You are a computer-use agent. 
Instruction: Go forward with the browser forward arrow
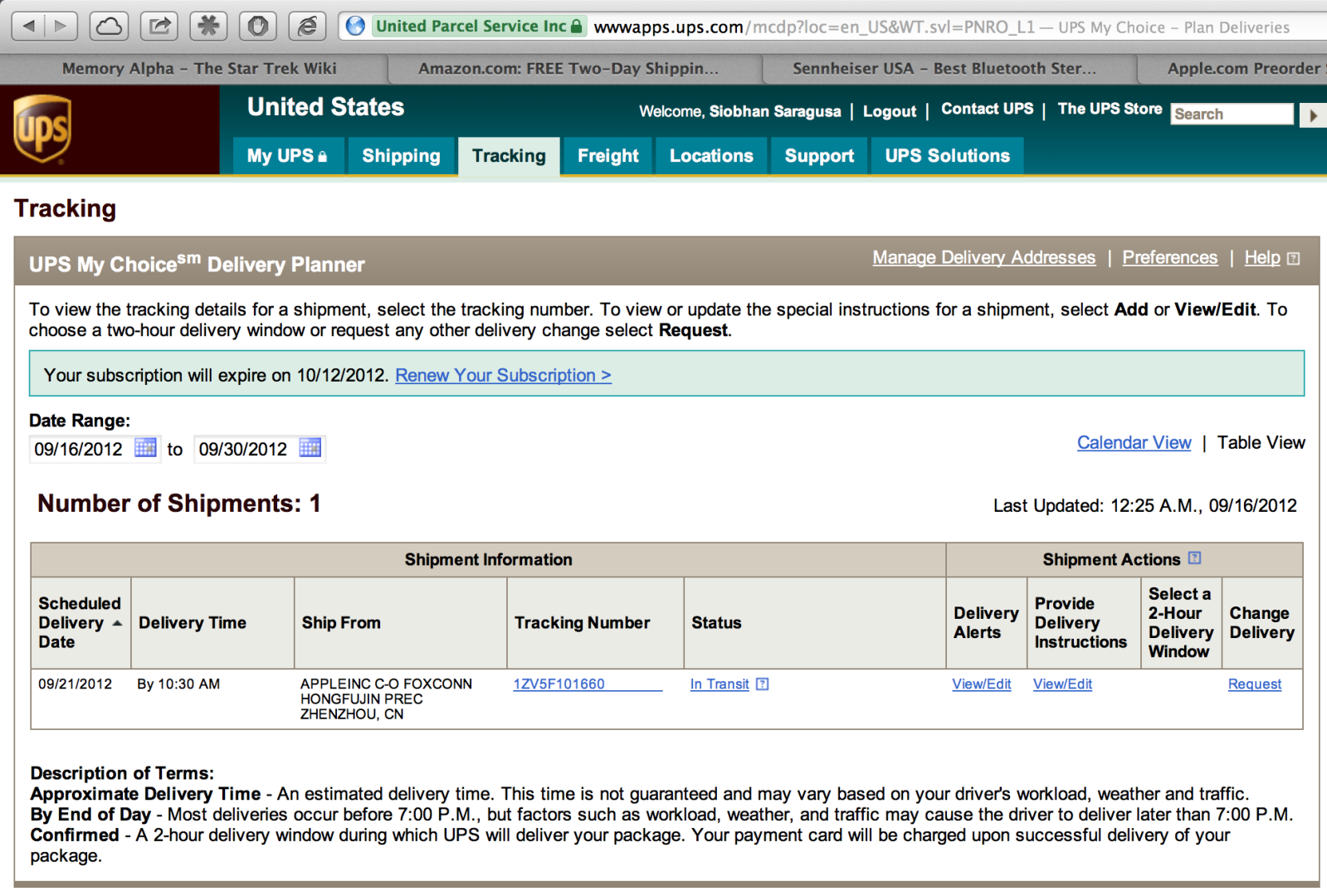[61, 27]
